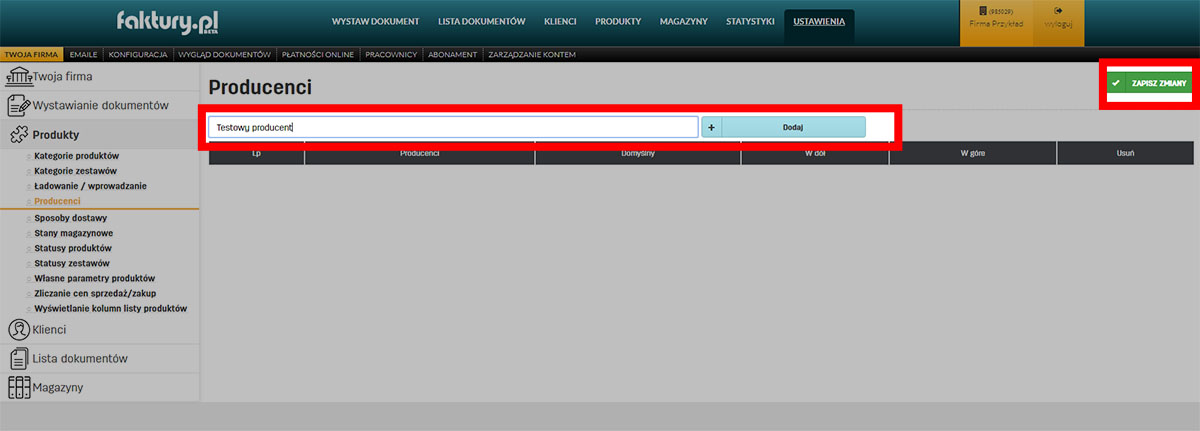Click the W dół column header
This screenshot has height=431, width=1200.
(x=815, y=153)
